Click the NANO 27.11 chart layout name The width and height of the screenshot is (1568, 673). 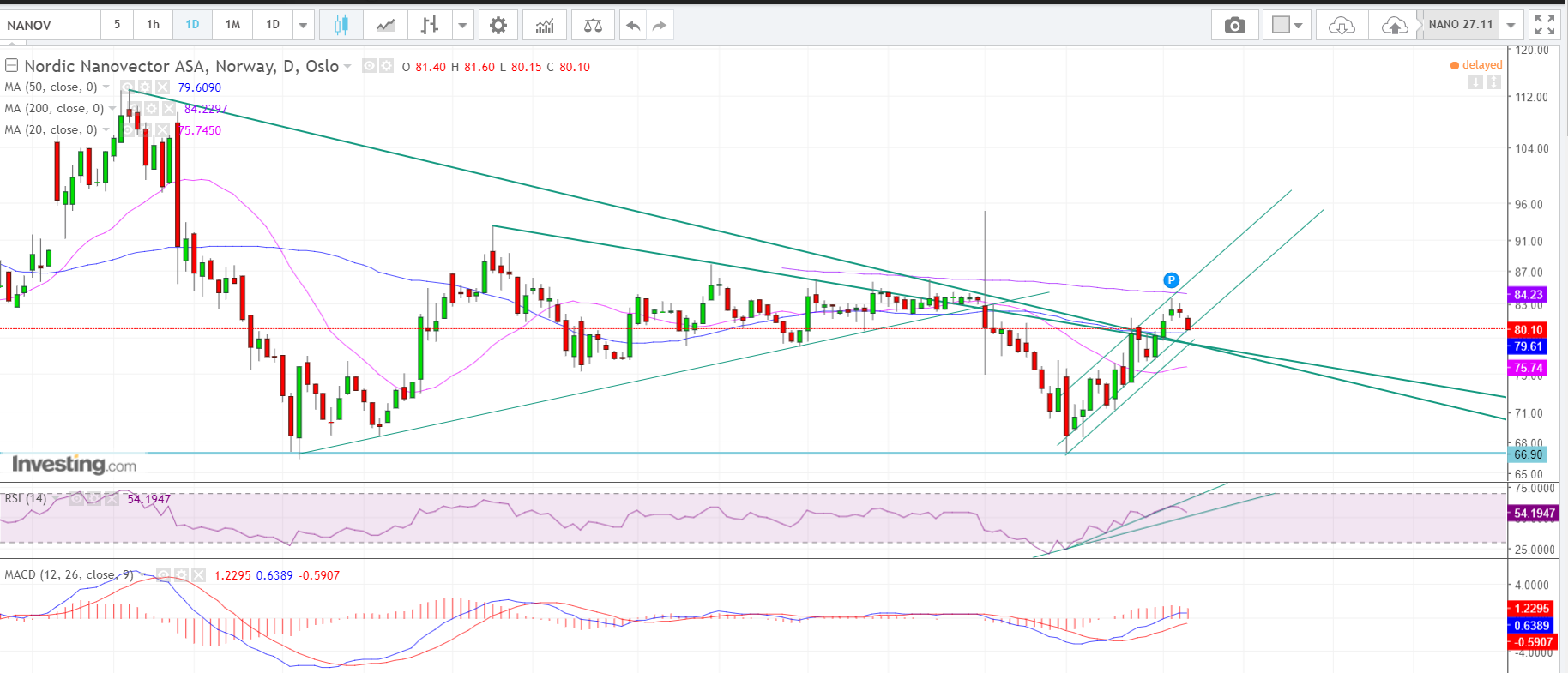[x=1461, y=25]
